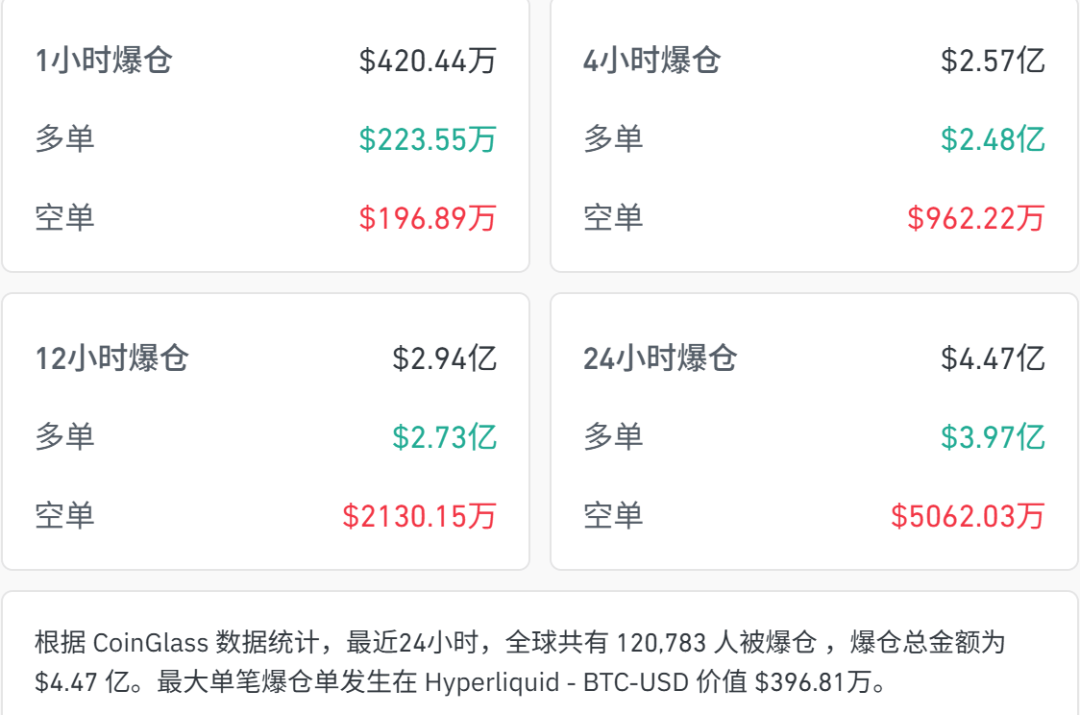
Task: Open the 4小时爆仓 card title
Action: [652, 60]
